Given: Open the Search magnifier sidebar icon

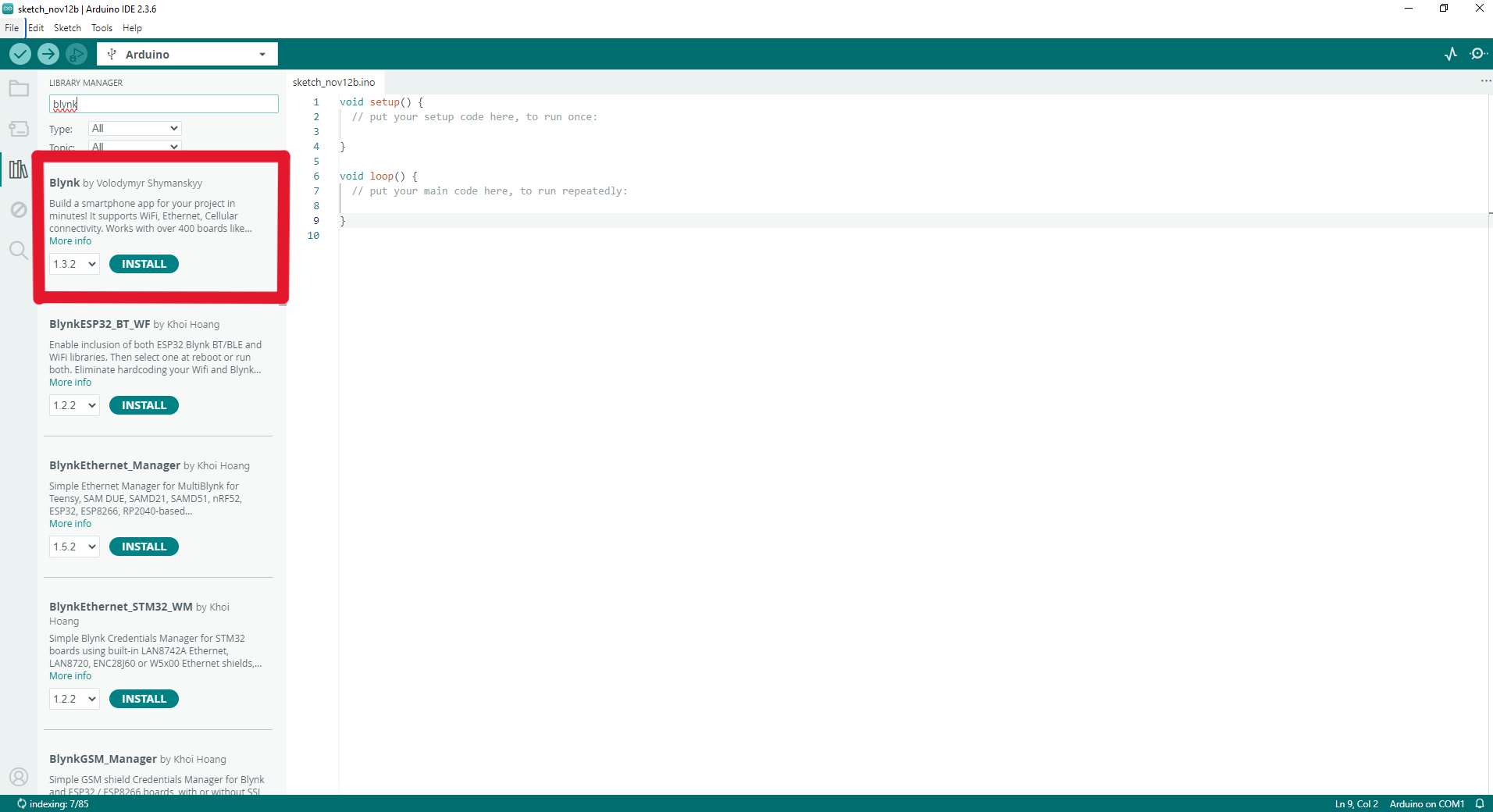Looking at the screenshot, I should [19, 251].
